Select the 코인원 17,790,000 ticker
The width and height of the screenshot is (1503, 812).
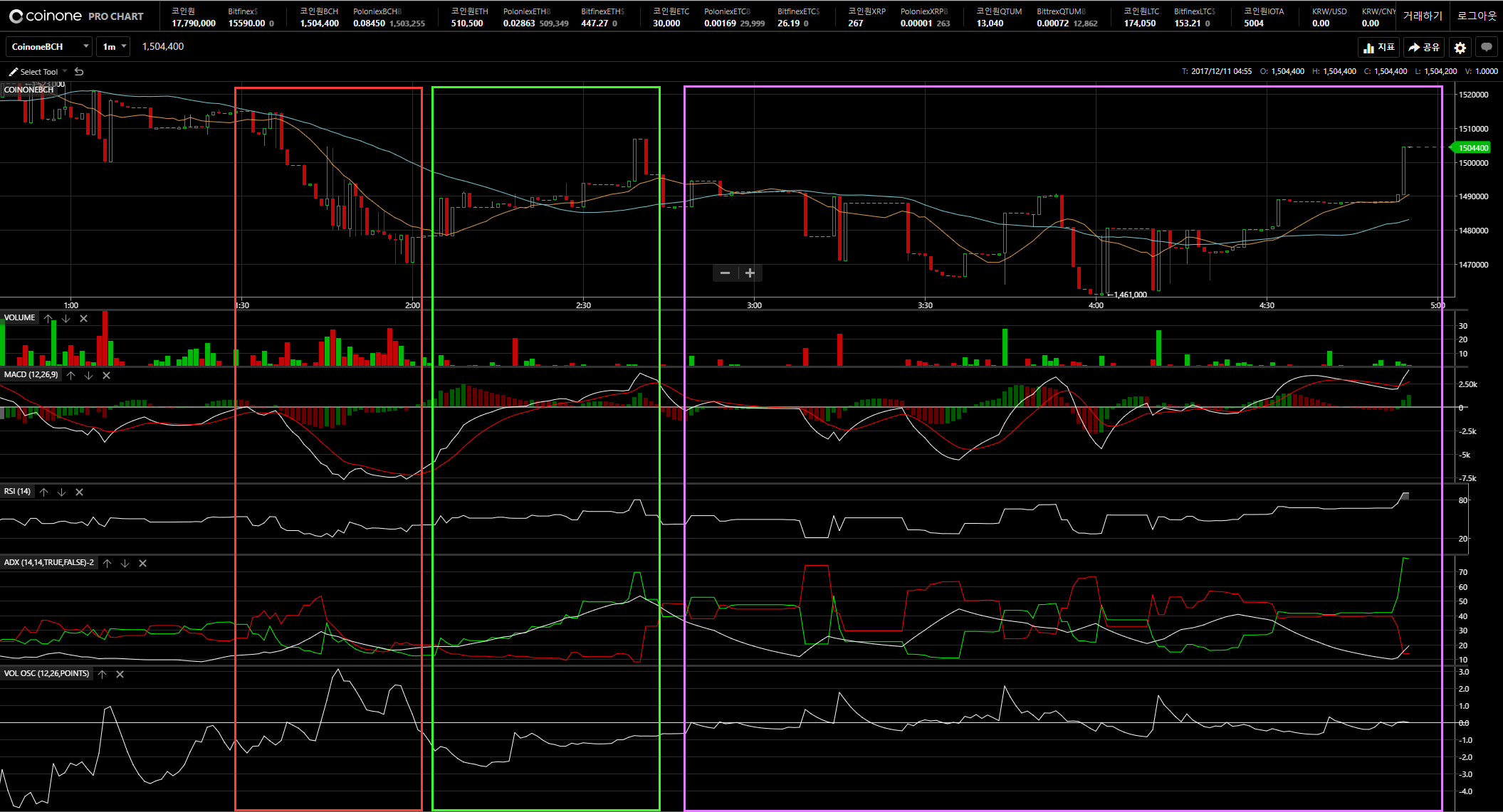pyautogui.click(x=194, y=17)
